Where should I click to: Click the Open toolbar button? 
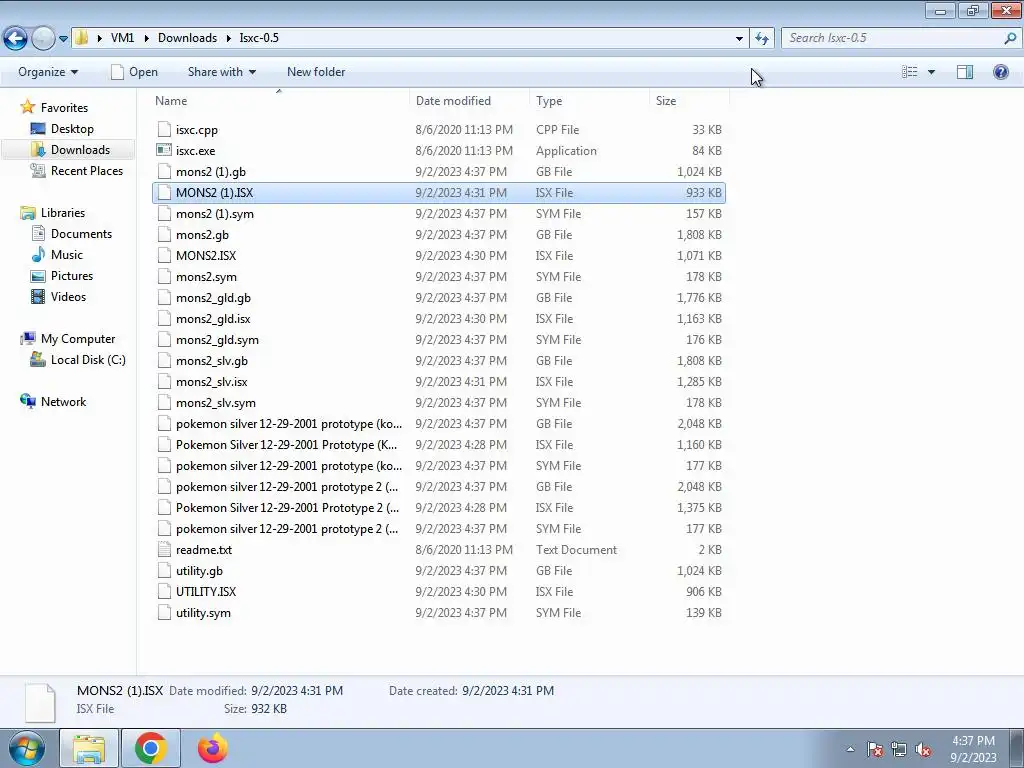point(135,72)
